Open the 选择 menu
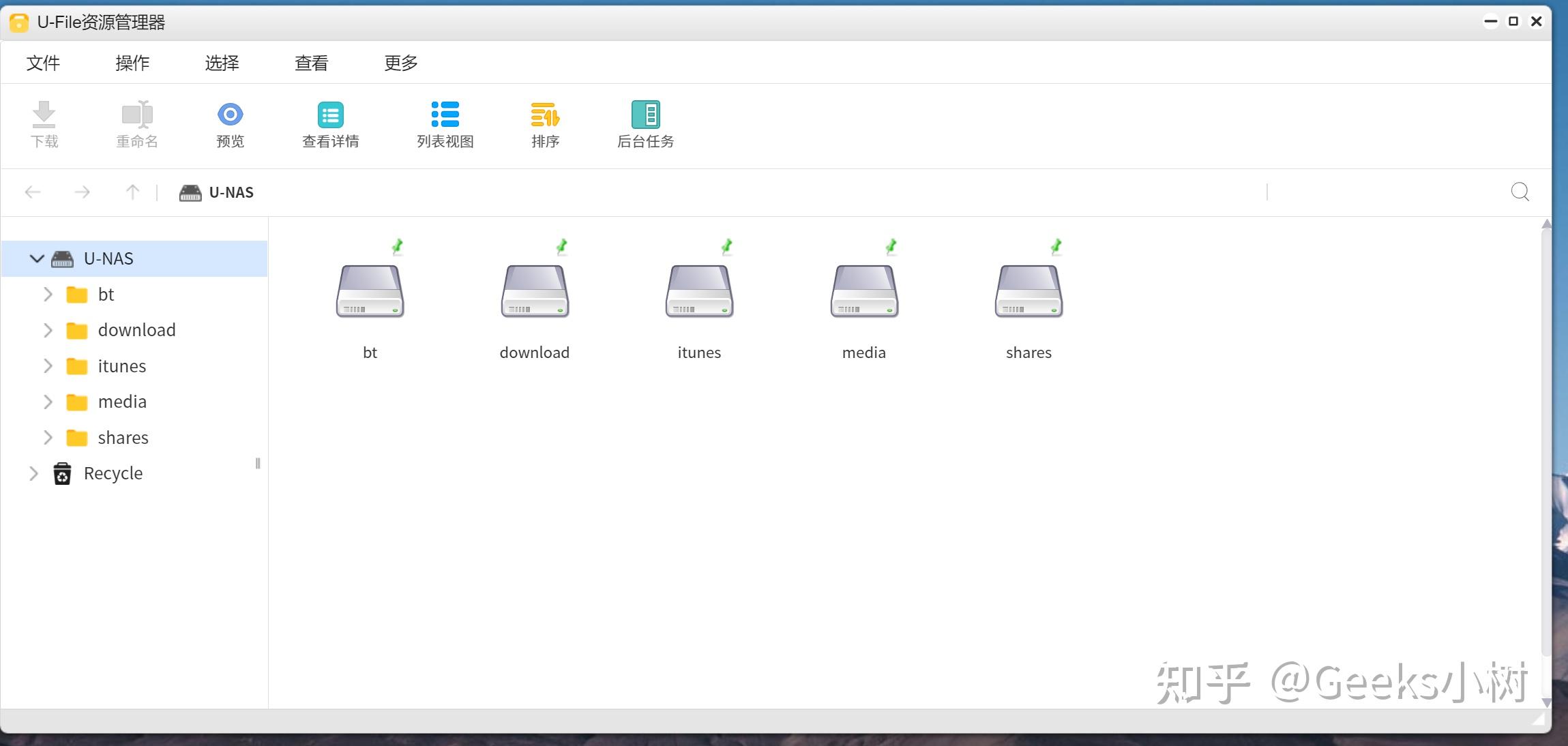The image size is (1568, 746). (222, 63)
